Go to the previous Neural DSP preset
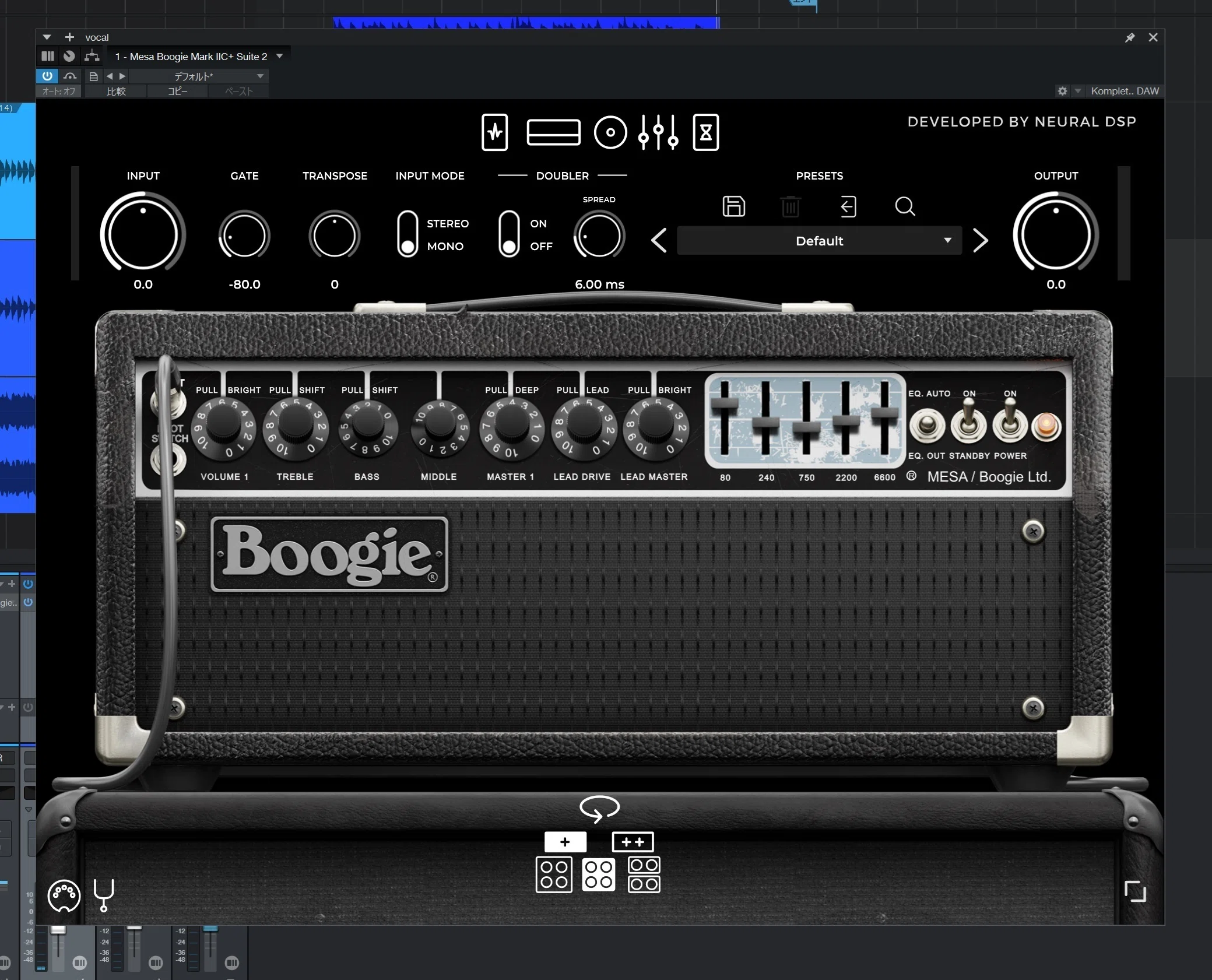Screen dimensions: 1212x980 coord(659,240)
